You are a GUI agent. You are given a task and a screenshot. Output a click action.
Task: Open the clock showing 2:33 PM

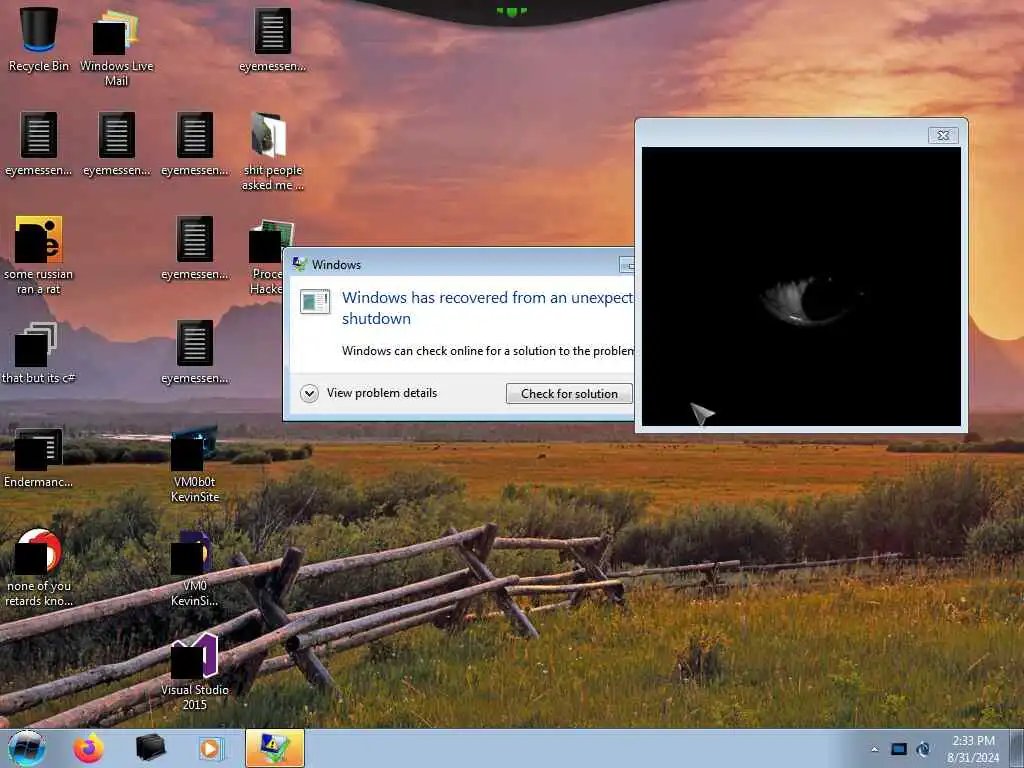[x=973, y=749]
